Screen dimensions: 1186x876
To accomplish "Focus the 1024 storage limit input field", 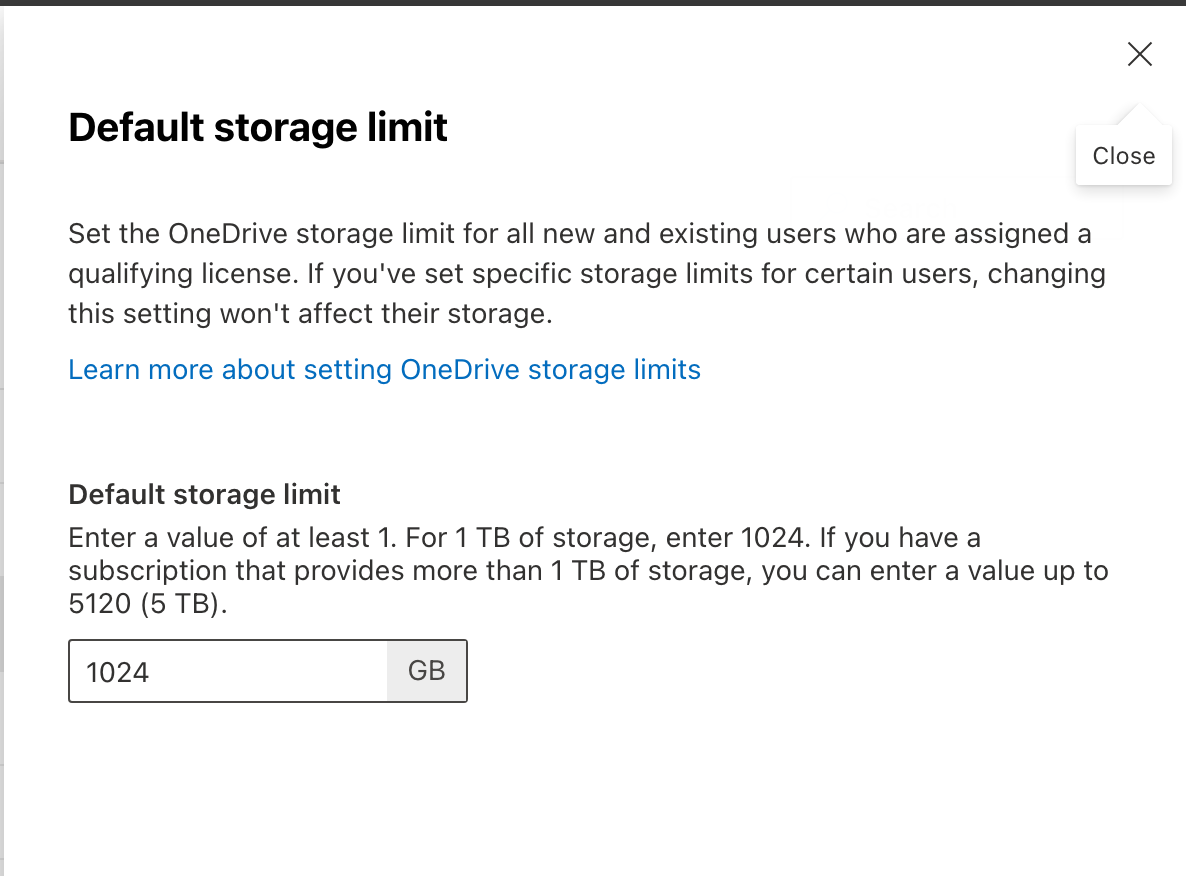I will pyautogui.click(x=228, y=671).
